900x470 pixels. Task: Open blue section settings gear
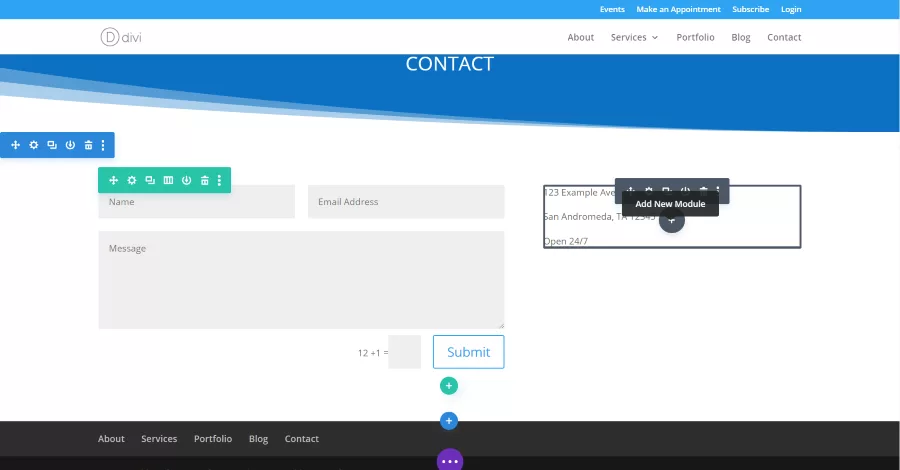point(34,145)
